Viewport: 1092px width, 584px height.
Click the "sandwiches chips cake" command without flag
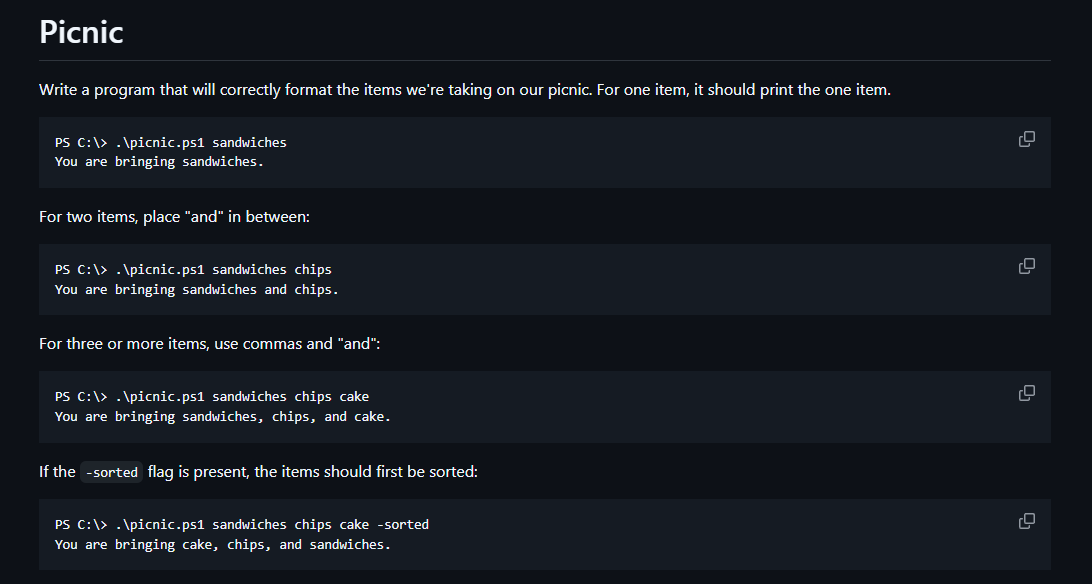pyautogui.click(x=212, y=397)
